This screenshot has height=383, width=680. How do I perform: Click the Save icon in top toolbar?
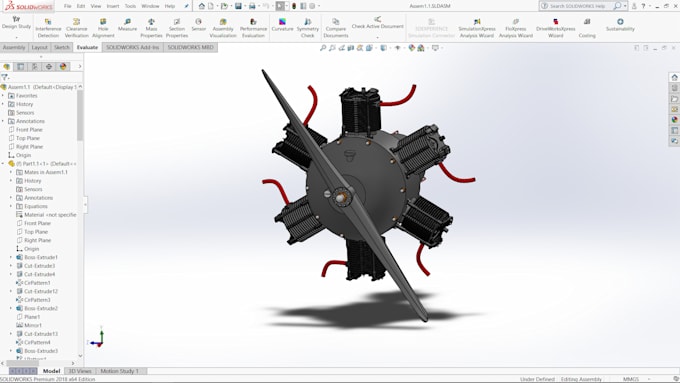[238, 6]
